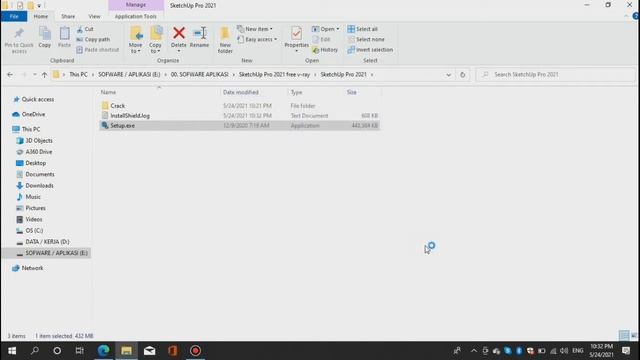Refresh the current folder
The image size is (640, 360).
click(x=462, y=75)
